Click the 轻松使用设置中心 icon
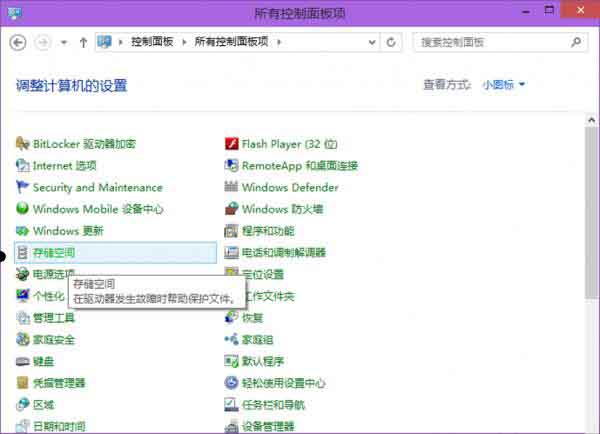 click(232, 383)
